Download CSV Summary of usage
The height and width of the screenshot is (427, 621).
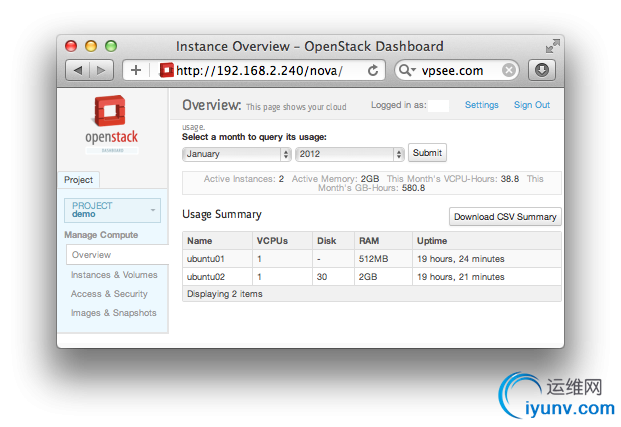click(505, 217)
